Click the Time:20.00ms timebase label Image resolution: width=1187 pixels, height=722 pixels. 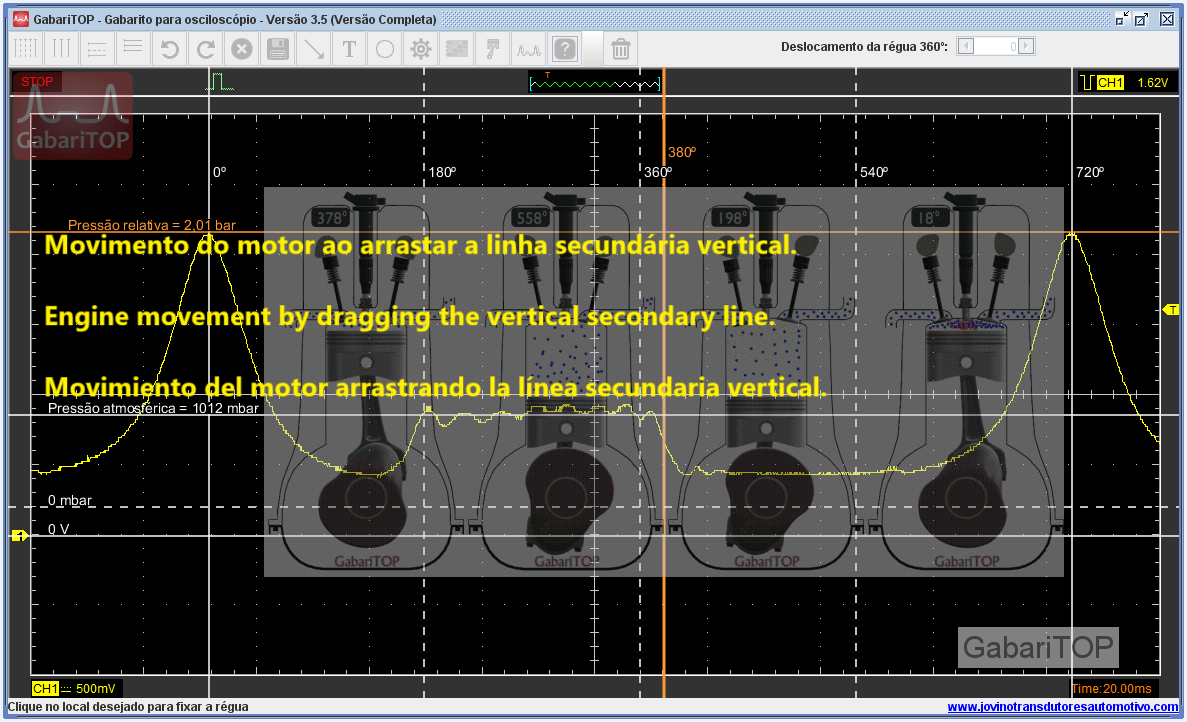coord(1111,689)
